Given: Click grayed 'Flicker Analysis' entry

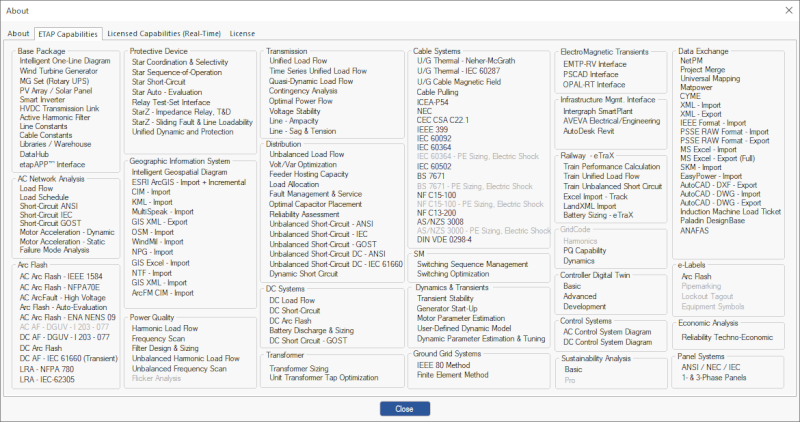Looking at the screenshot, I should [x=156, y=379].
